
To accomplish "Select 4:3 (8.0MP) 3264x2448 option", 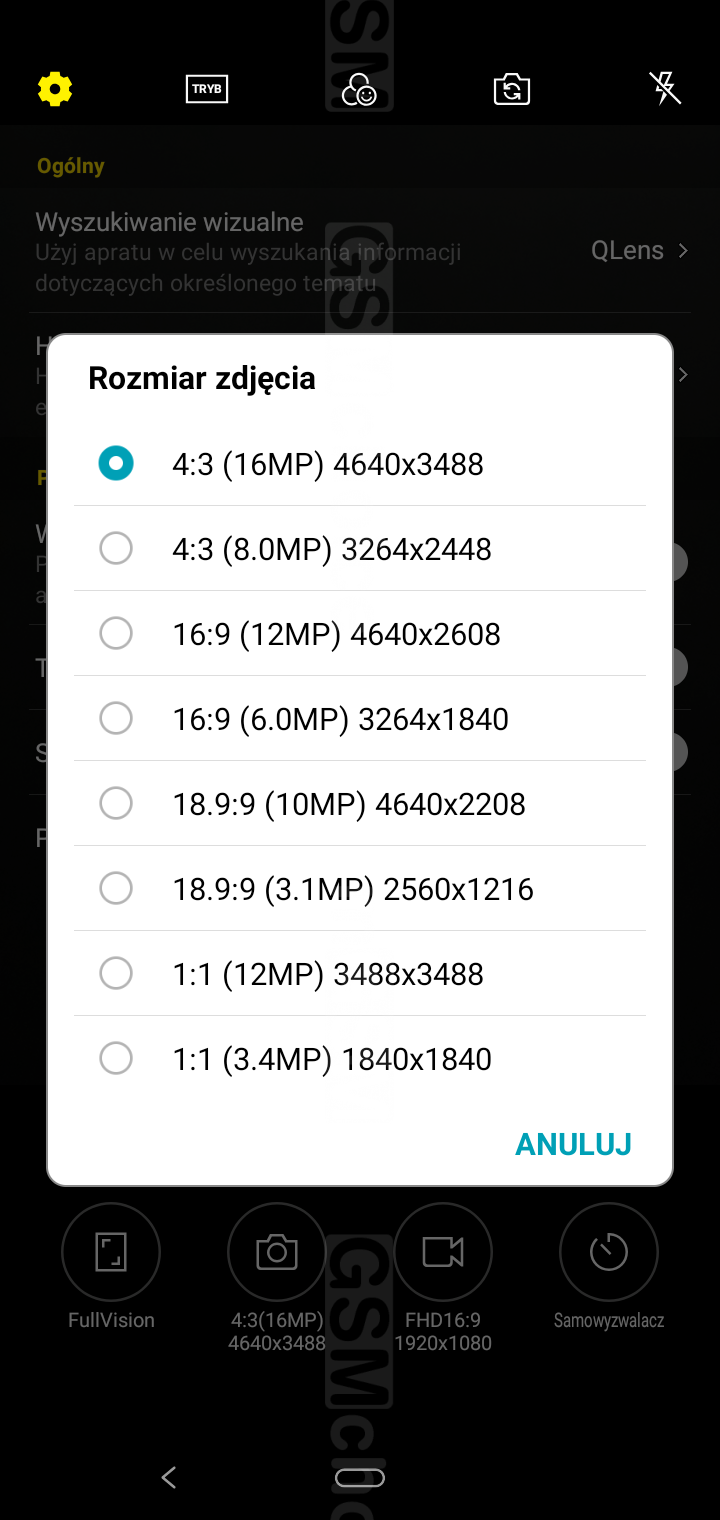I will 332,549.
